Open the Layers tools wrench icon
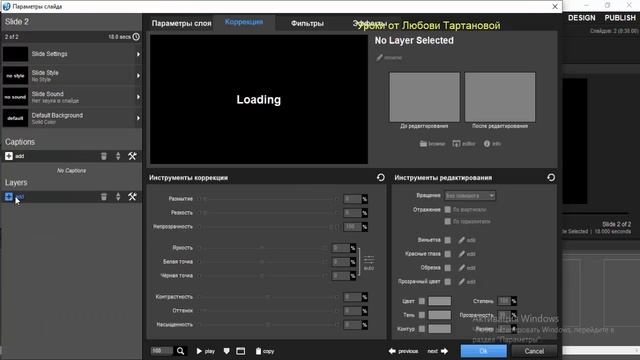The height and width of the screenshot is (360, 640). (x=132, y=197)
